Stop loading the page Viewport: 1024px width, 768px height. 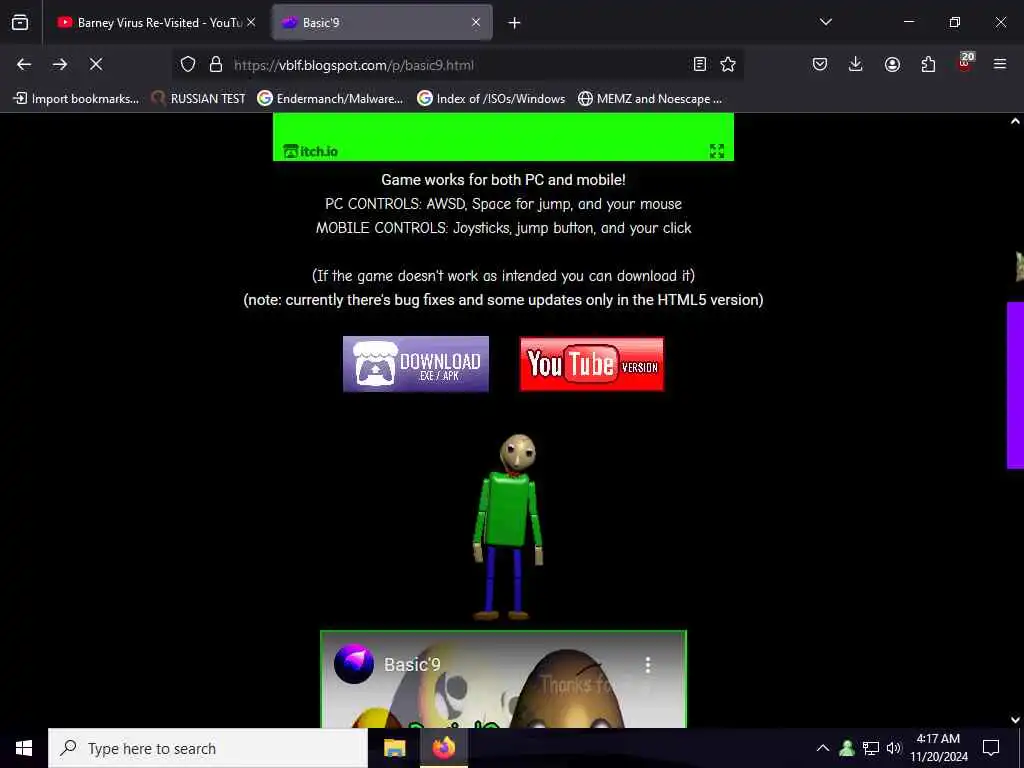[96, 64]
